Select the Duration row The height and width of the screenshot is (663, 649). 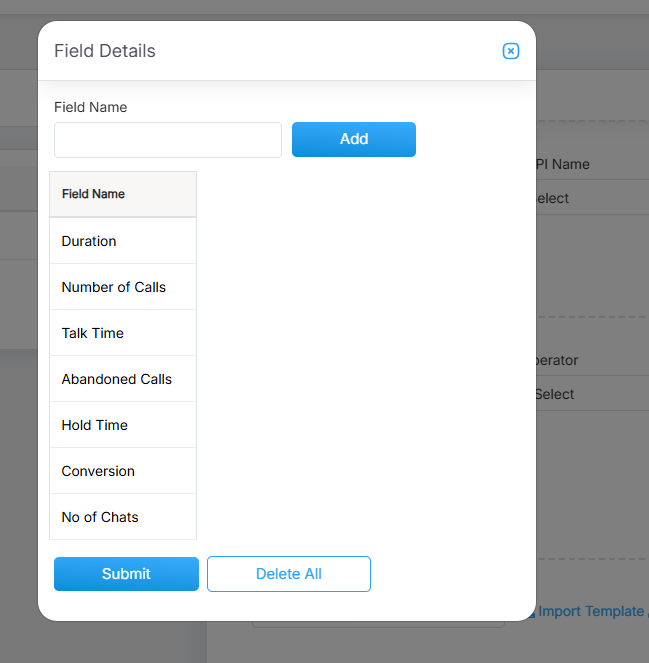click(89, 241)
